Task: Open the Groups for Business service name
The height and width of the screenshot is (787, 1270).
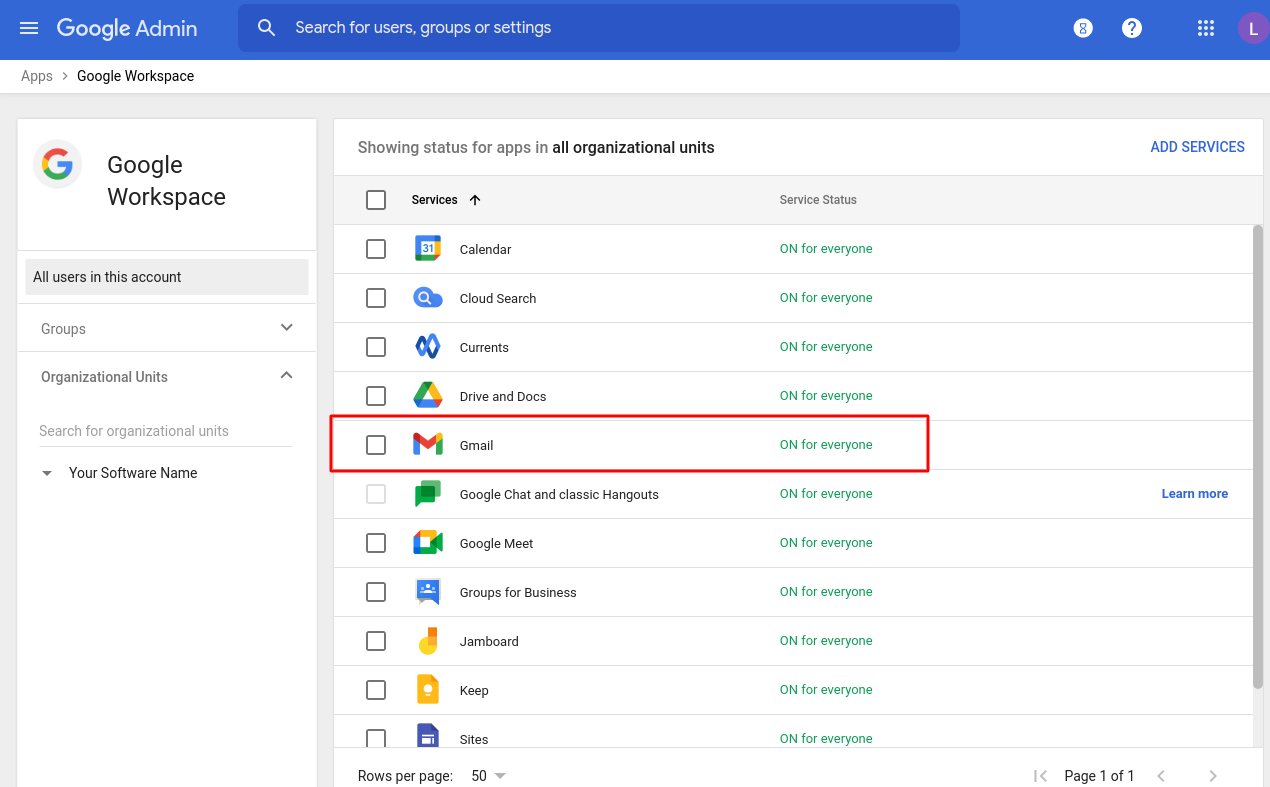Action: tap(518, 593)
